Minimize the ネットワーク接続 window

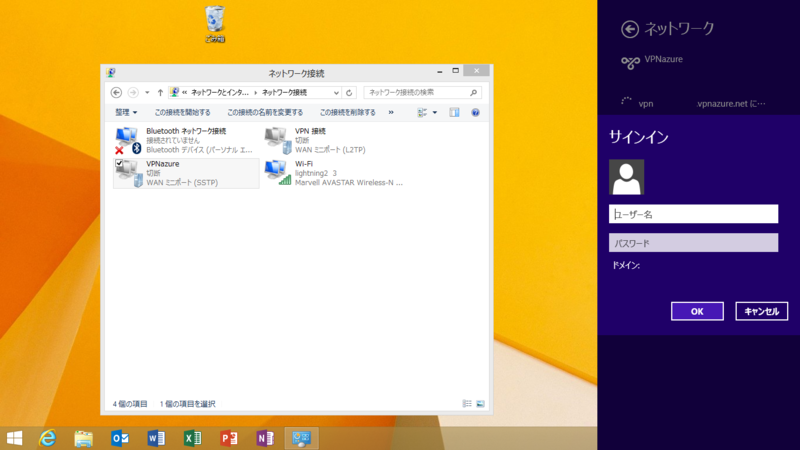pyautogui.click(x=439, y=71)
